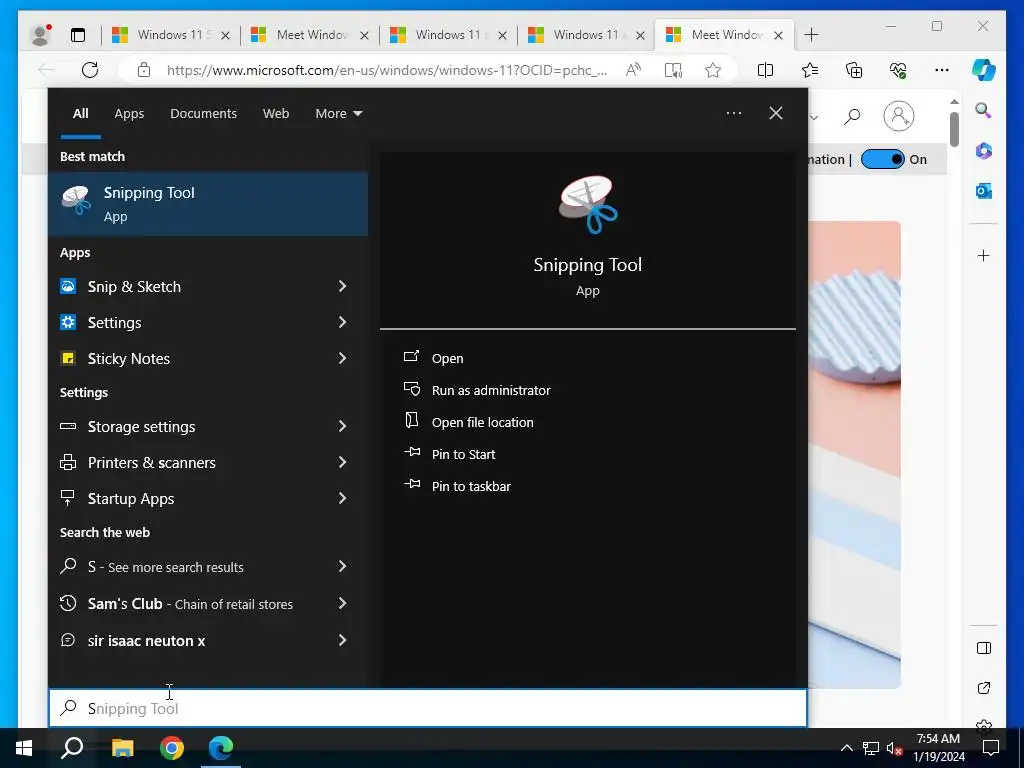Click the Printers & scanners printer icon
The image size is (1024, 768).
[x=68, y=462]
